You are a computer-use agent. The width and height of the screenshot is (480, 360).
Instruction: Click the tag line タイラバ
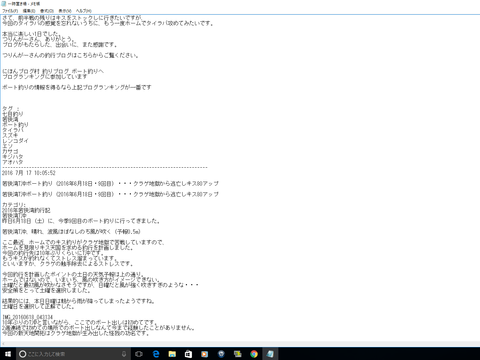click(x=13, y=130)
